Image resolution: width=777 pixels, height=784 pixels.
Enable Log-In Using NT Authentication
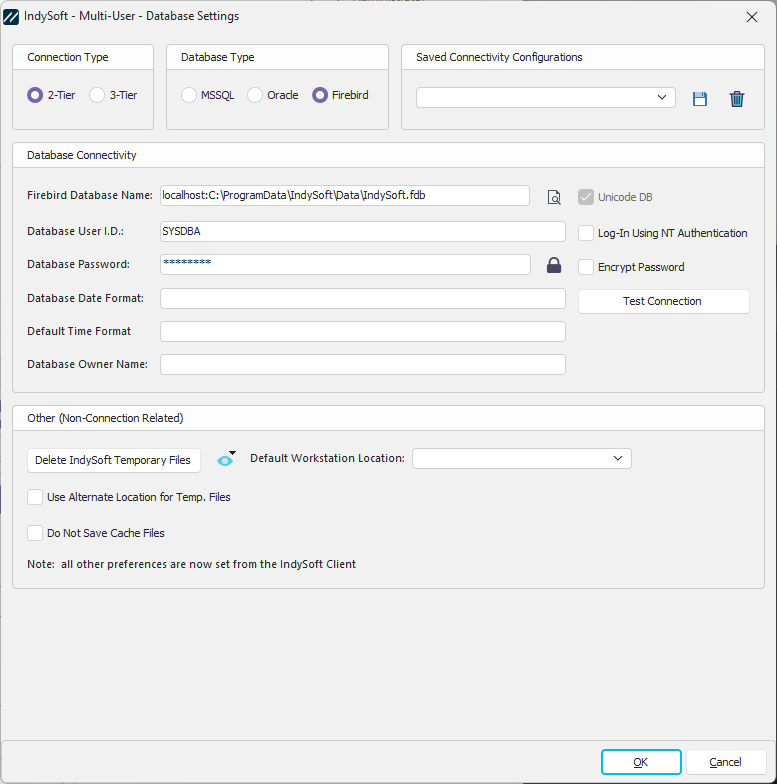pyautogui.click(x=586, y=233)
